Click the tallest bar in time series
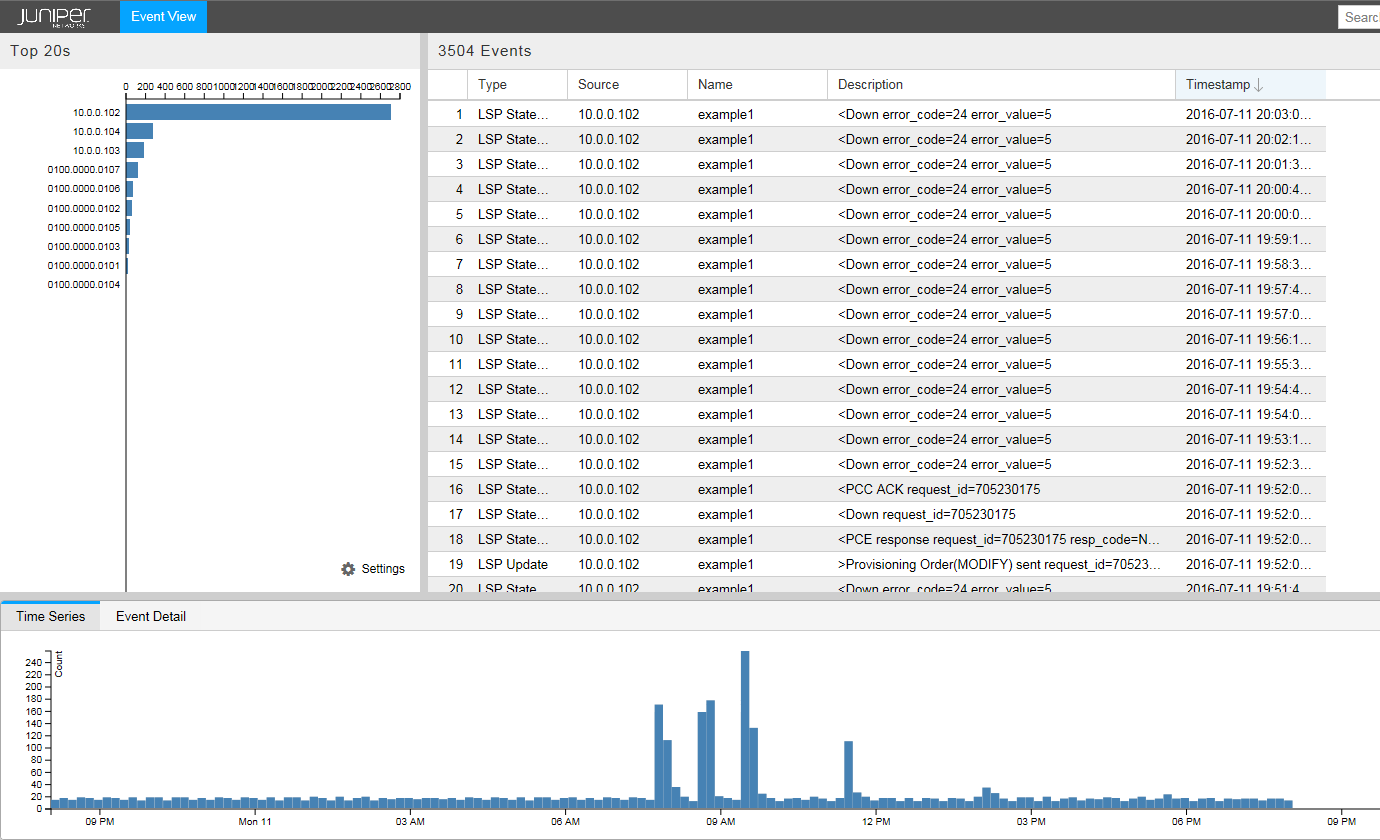Viewport: 1380px width, 840px height. coord(745,729)
